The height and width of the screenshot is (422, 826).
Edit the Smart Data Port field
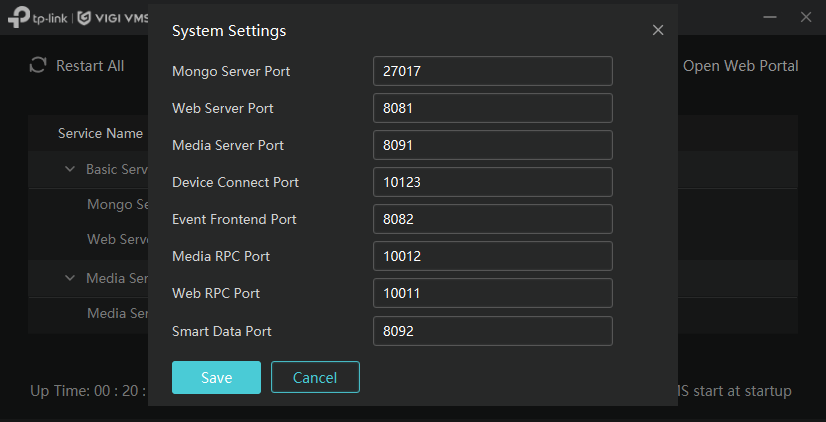click(x=493, y=331)
